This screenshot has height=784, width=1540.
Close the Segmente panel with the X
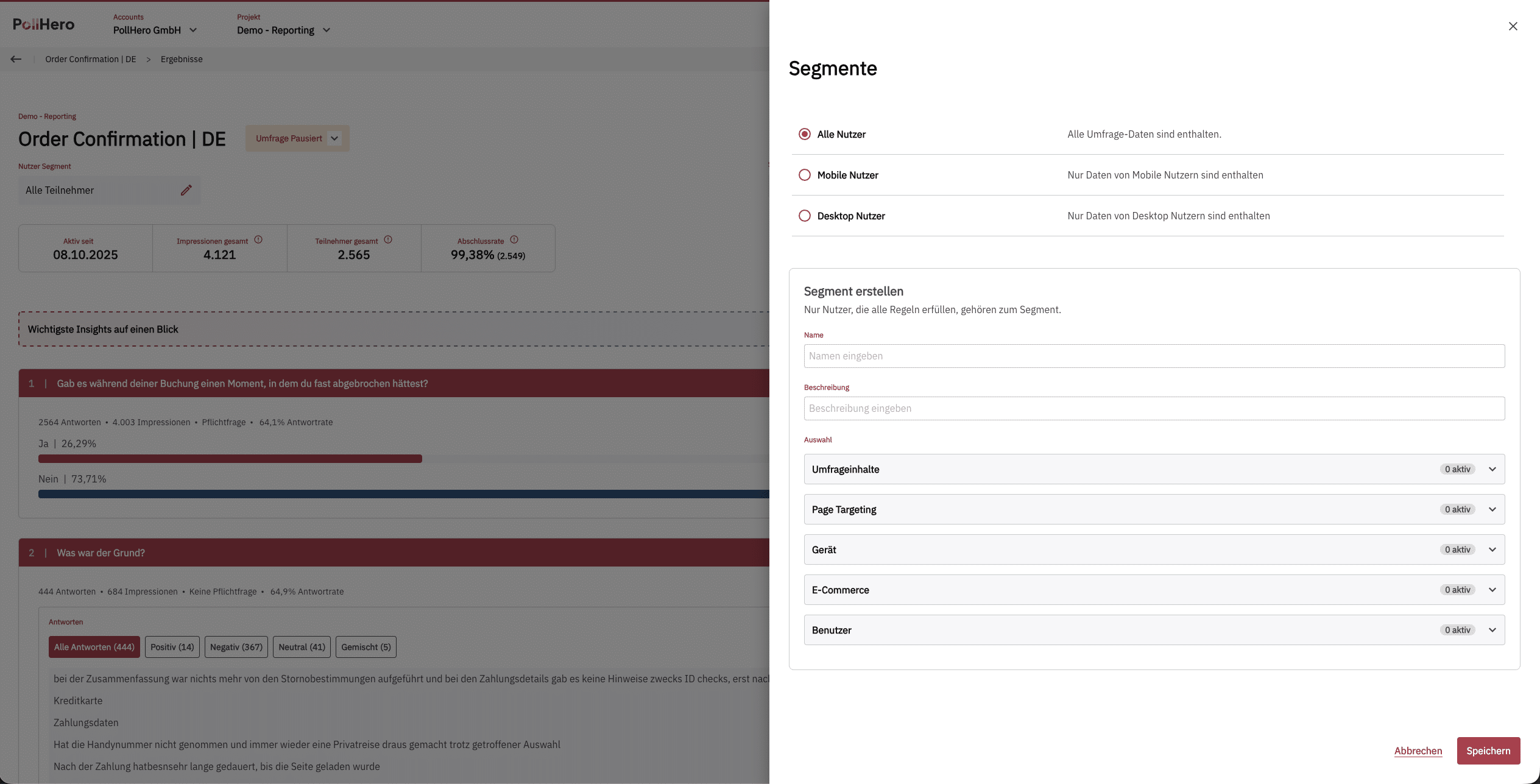click(x=1513, y=26)
